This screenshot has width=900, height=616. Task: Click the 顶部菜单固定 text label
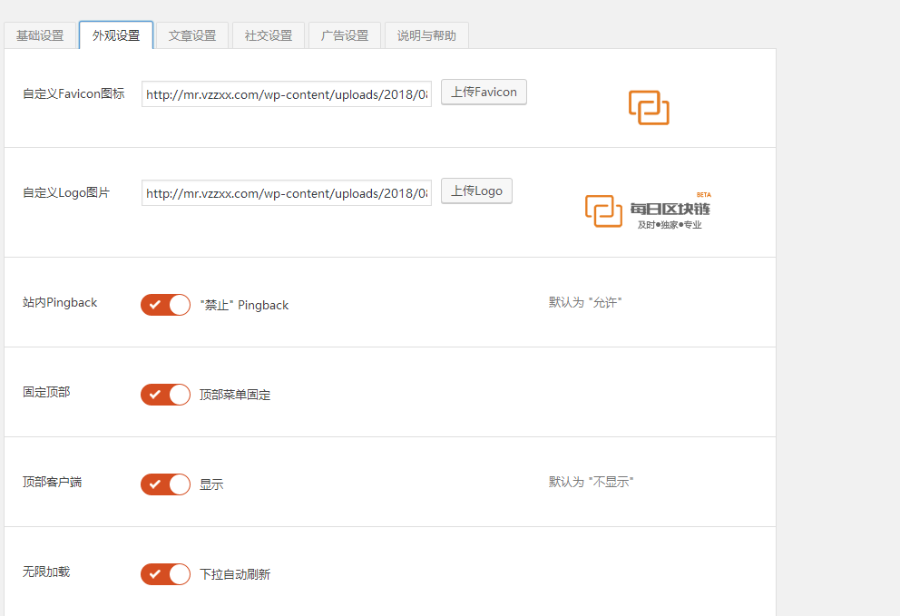tap(235, 395)
